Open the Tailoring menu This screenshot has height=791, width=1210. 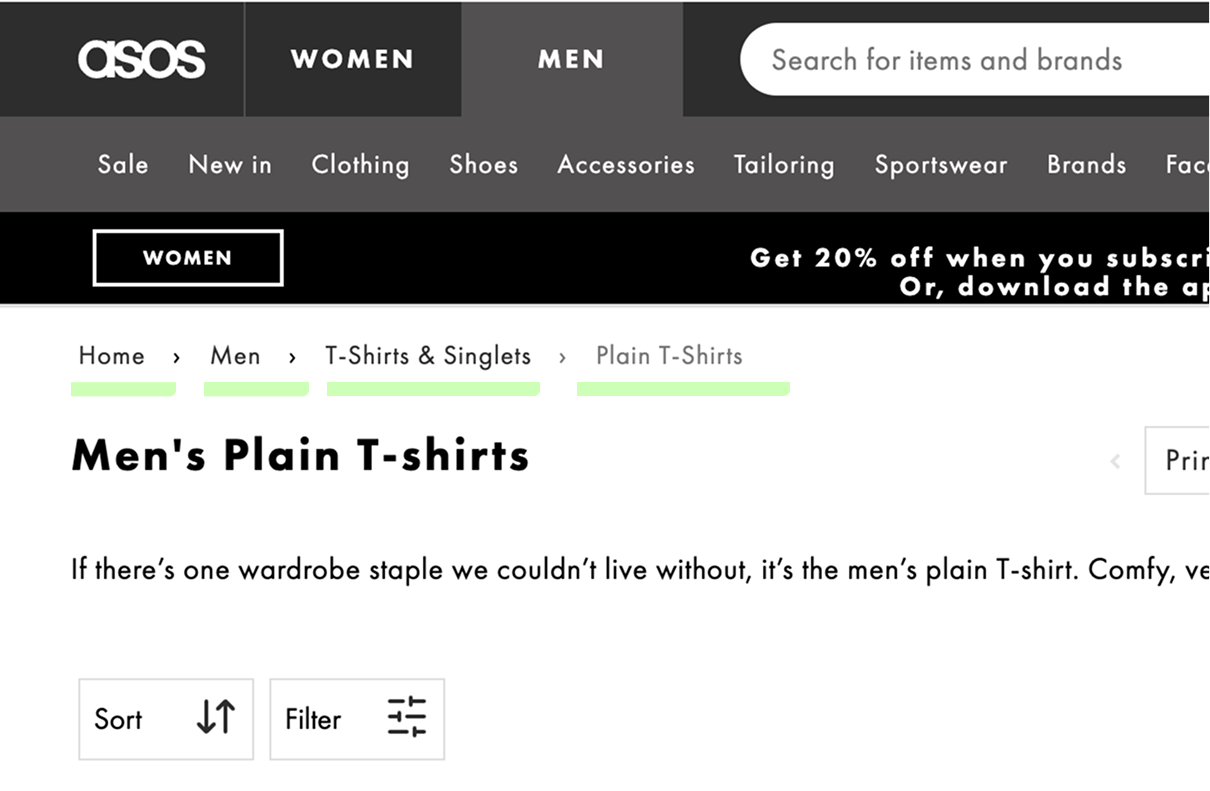(784, 164)
